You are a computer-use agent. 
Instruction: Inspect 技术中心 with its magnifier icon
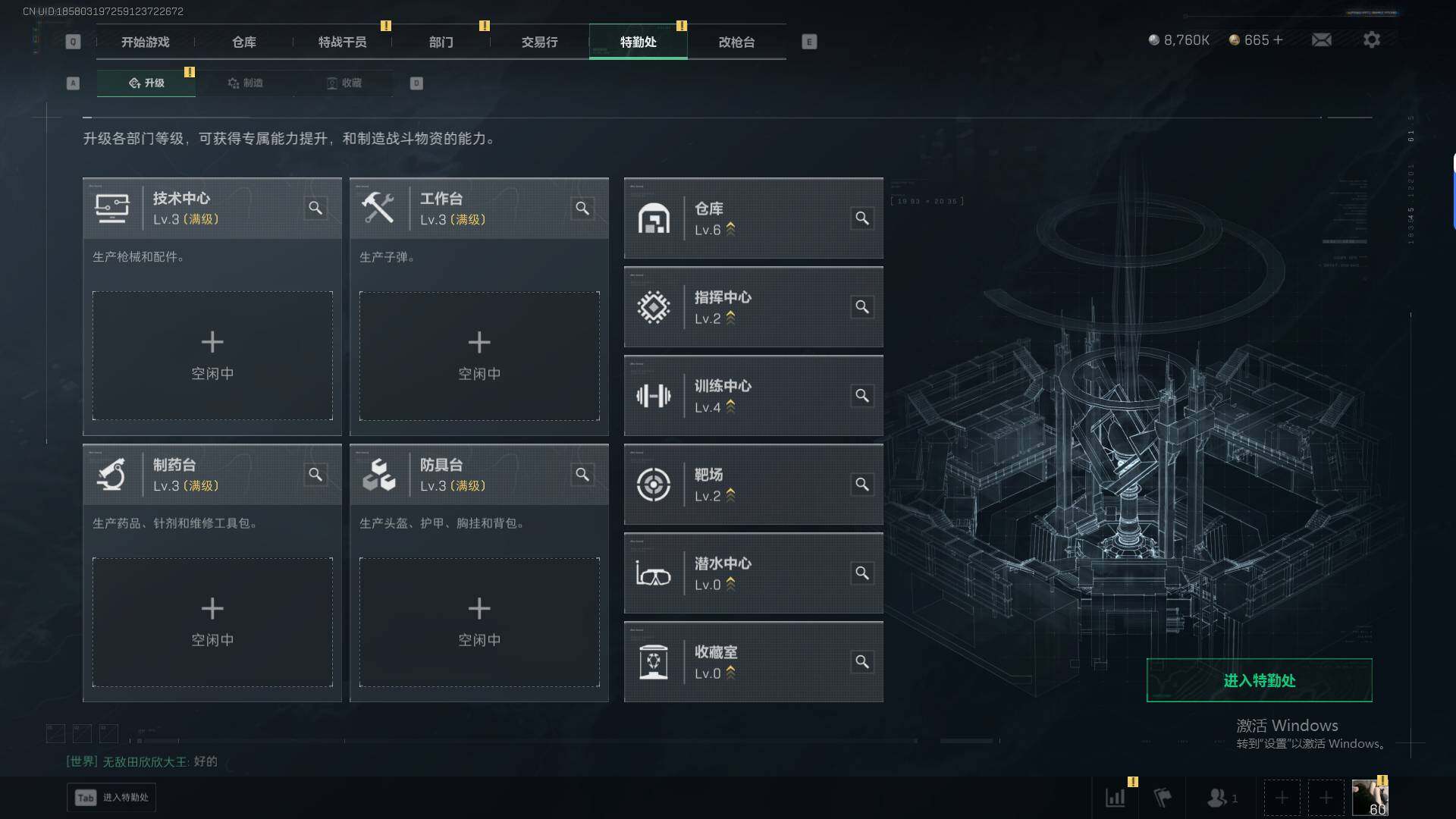(315, 208)
